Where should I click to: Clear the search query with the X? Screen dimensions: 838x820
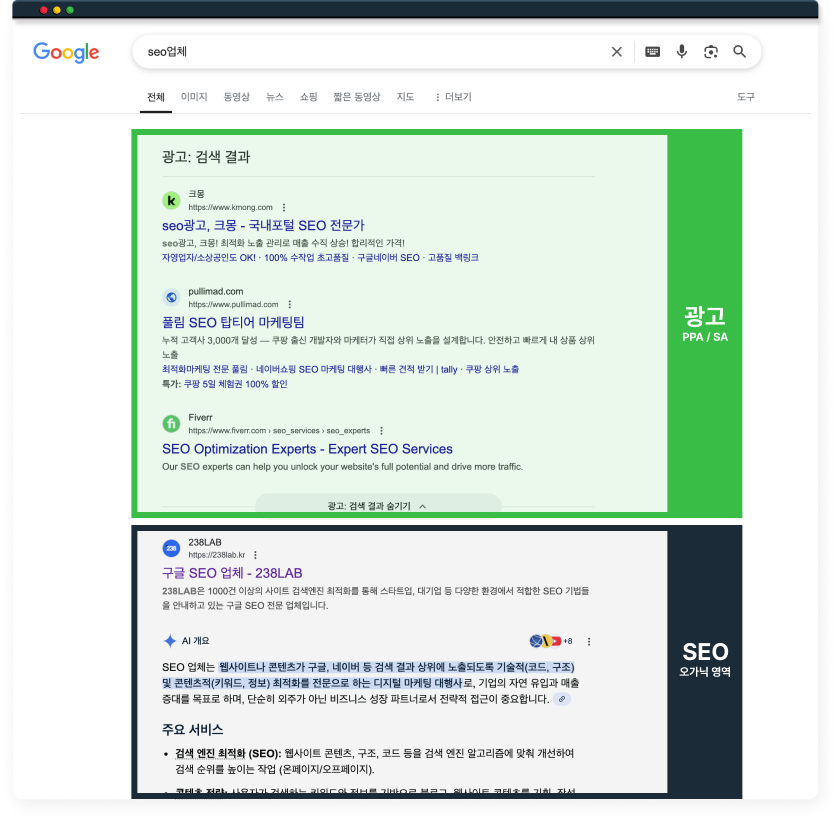617,51
